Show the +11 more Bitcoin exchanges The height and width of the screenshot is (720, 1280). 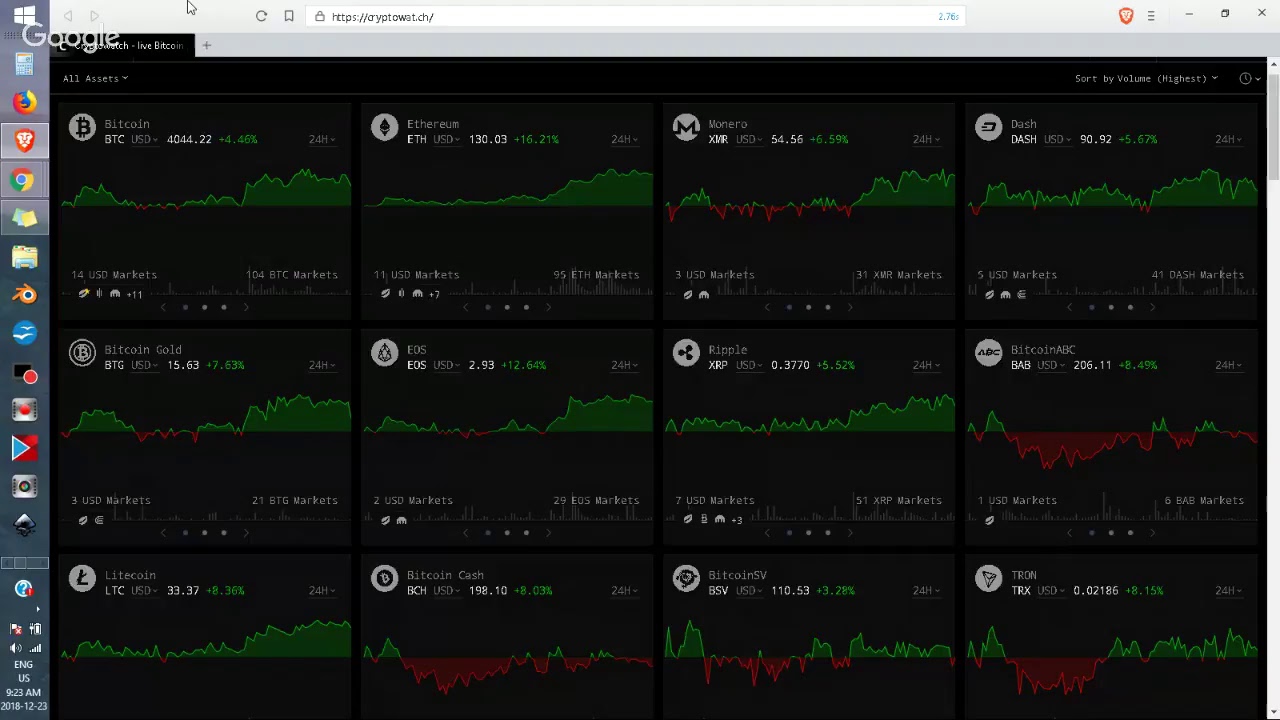coord(134,294)
